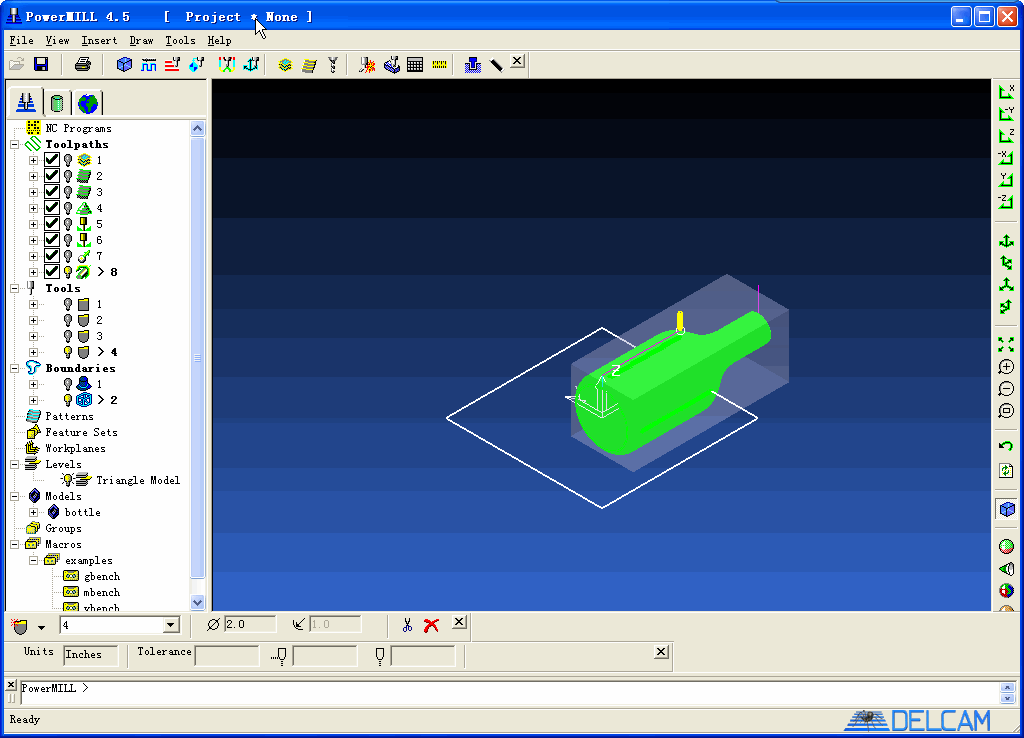The height and width of the screenshot is (738, 1024).
Task: Toggle light bulb for tool 4
Action: click(x=68, y=352)
